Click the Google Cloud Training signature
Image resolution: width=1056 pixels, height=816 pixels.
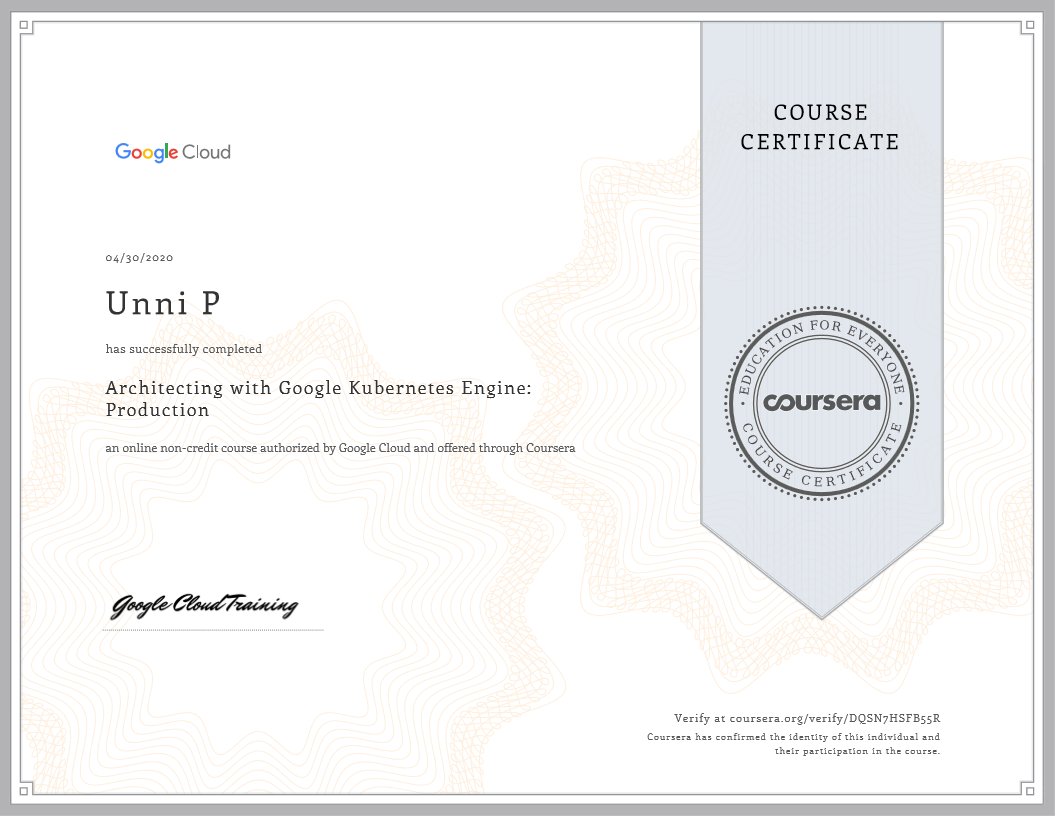pos(205,605)
